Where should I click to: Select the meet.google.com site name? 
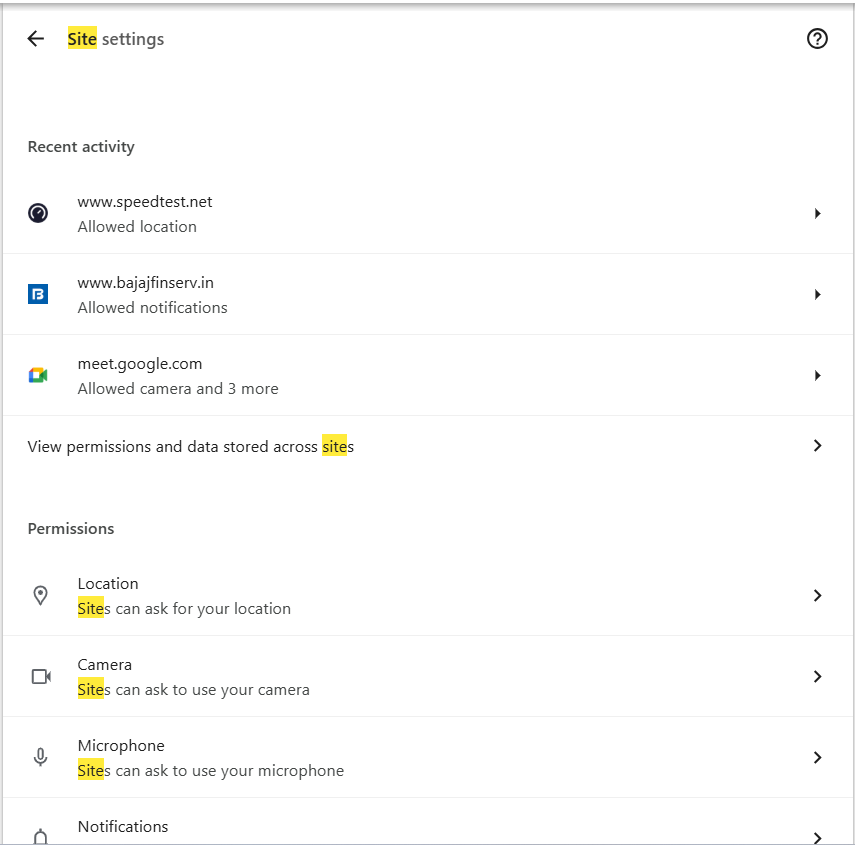[140, 364]
